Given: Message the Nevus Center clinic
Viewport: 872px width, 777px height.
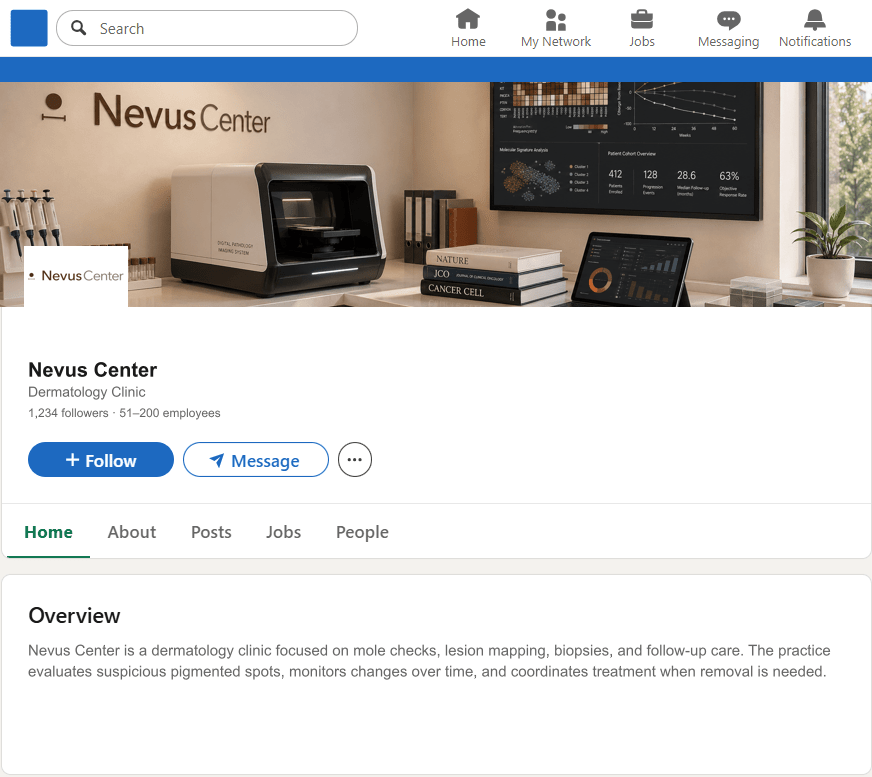Looking at the screenshot, I should (255, 460).
